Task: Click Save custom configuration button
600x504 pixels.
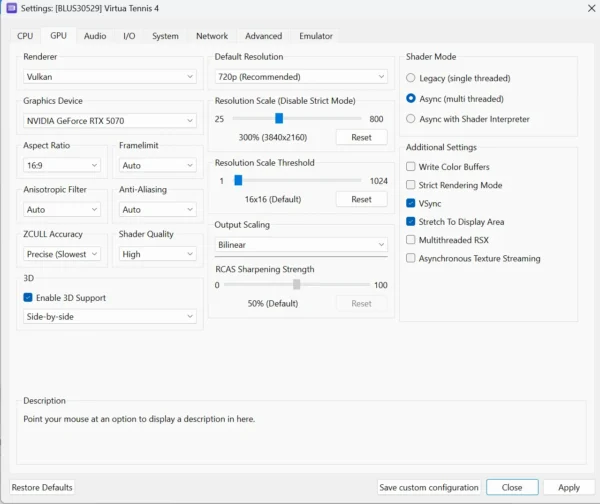Action: coord(428,487)
